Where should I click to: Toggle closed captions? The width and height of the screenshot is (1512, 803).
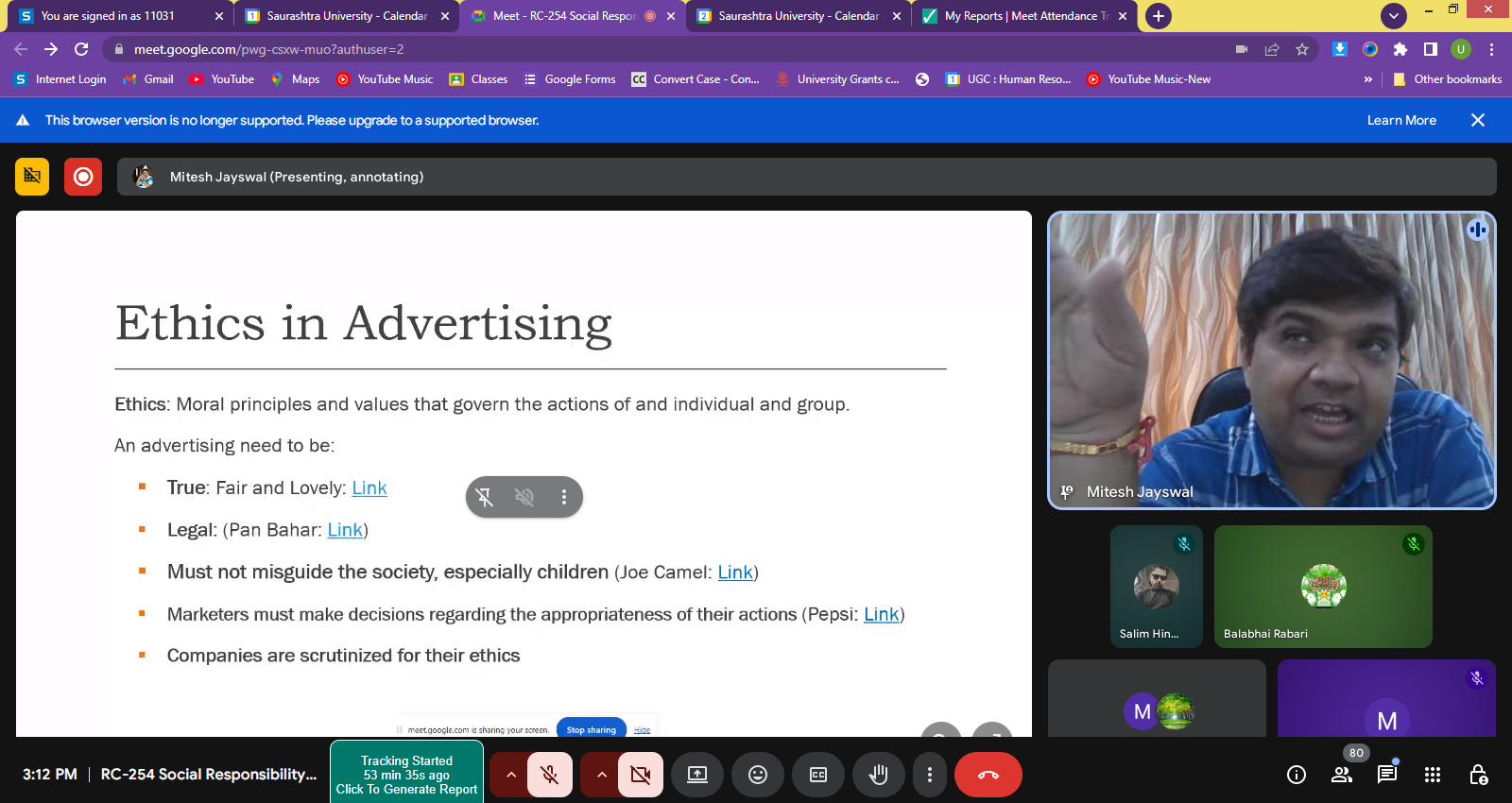click(818, 775)
